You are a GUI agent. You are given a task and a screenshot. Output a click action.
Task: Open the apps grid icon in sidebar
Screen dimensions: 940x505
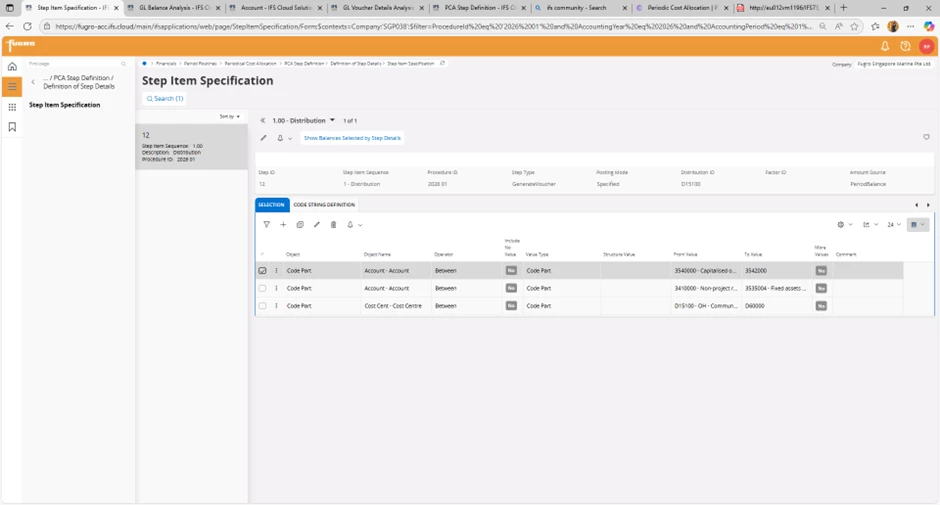click(12, 107)
